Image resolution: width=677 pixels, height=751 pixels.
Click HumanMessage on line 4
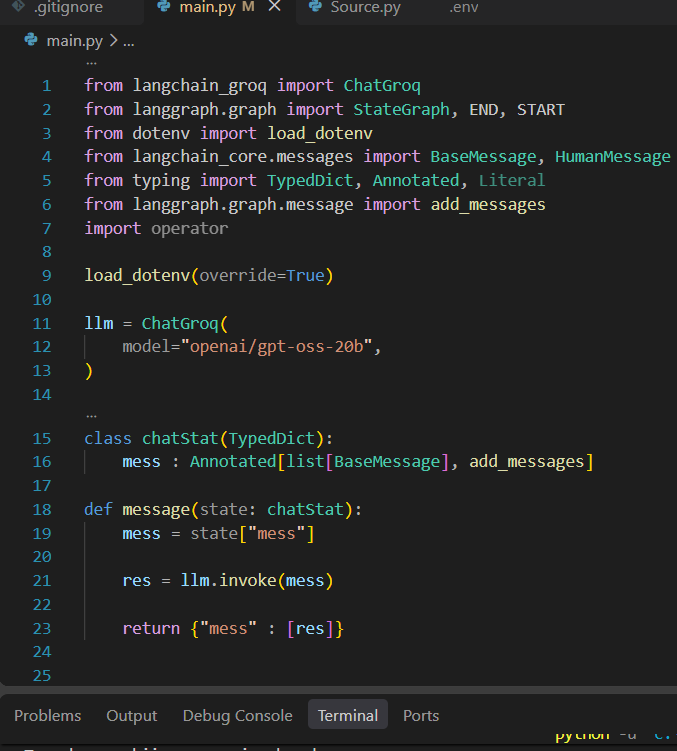click(x=613, y=157)
